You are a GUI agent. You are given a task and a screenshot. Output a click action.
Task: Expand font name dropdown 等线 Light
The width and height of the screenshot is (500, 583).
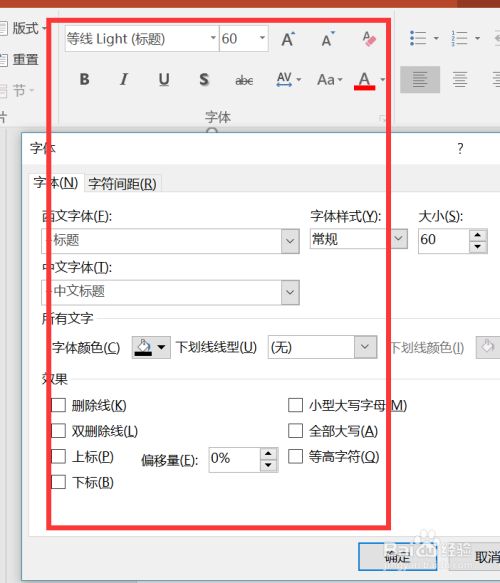click(x=213, y=38)
